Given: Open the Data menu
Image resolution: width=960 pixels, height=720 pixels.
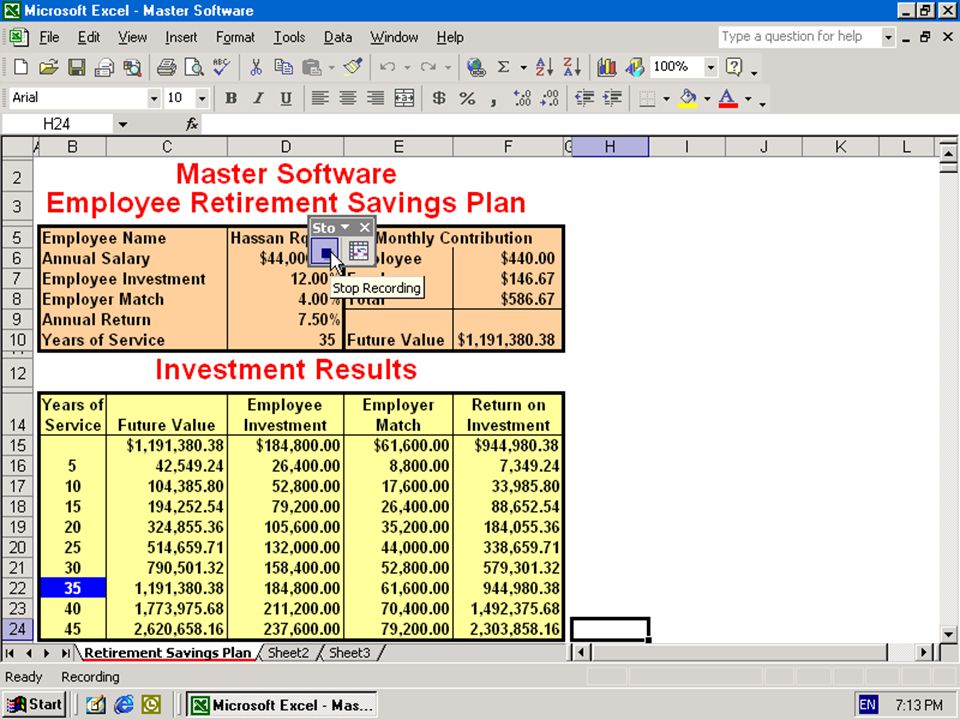Looking at the screenshot, I should coord(337,37).
